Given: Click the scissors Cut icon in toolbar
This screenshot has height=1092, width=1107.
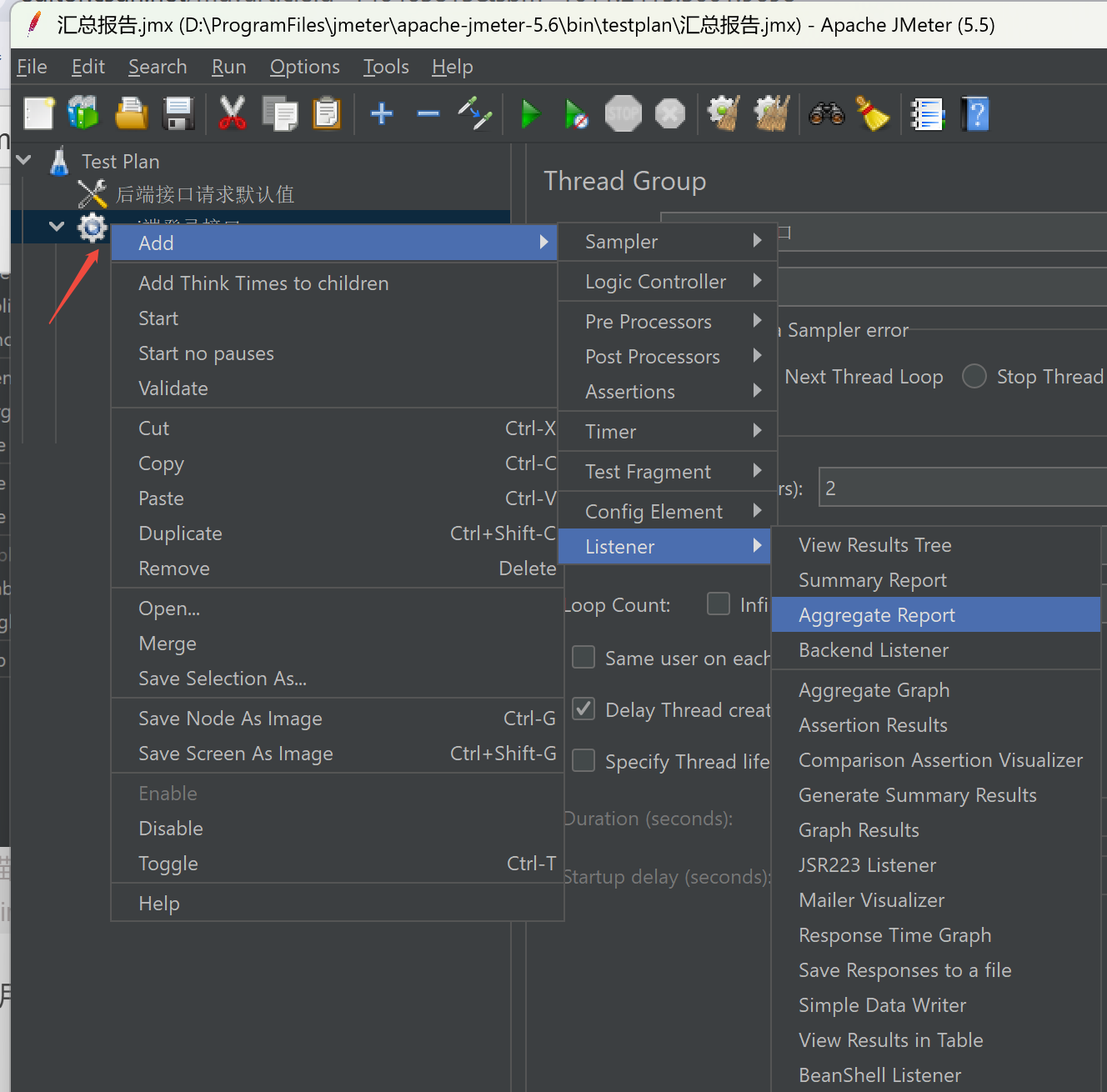Looking at the screenshot, I should pyautogui.click(x=232, y=113).
